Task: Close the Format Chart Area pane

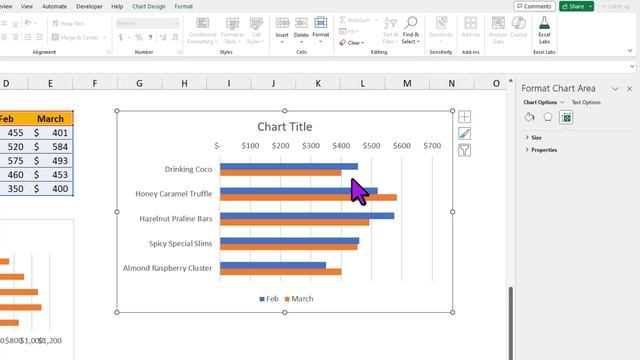Action: tap(629, 89)
